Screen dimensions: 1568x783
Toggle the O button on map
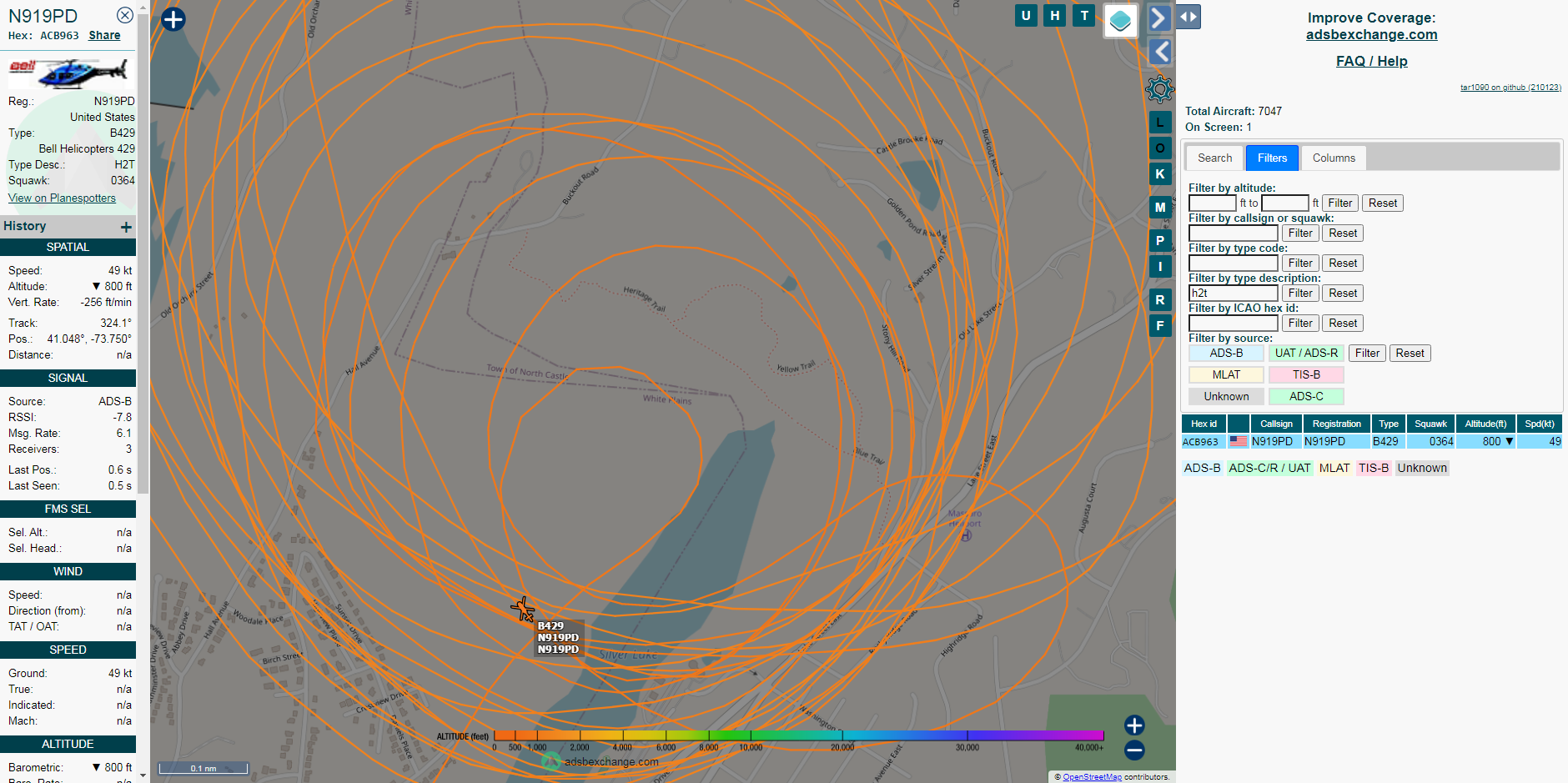[1160, 148]
